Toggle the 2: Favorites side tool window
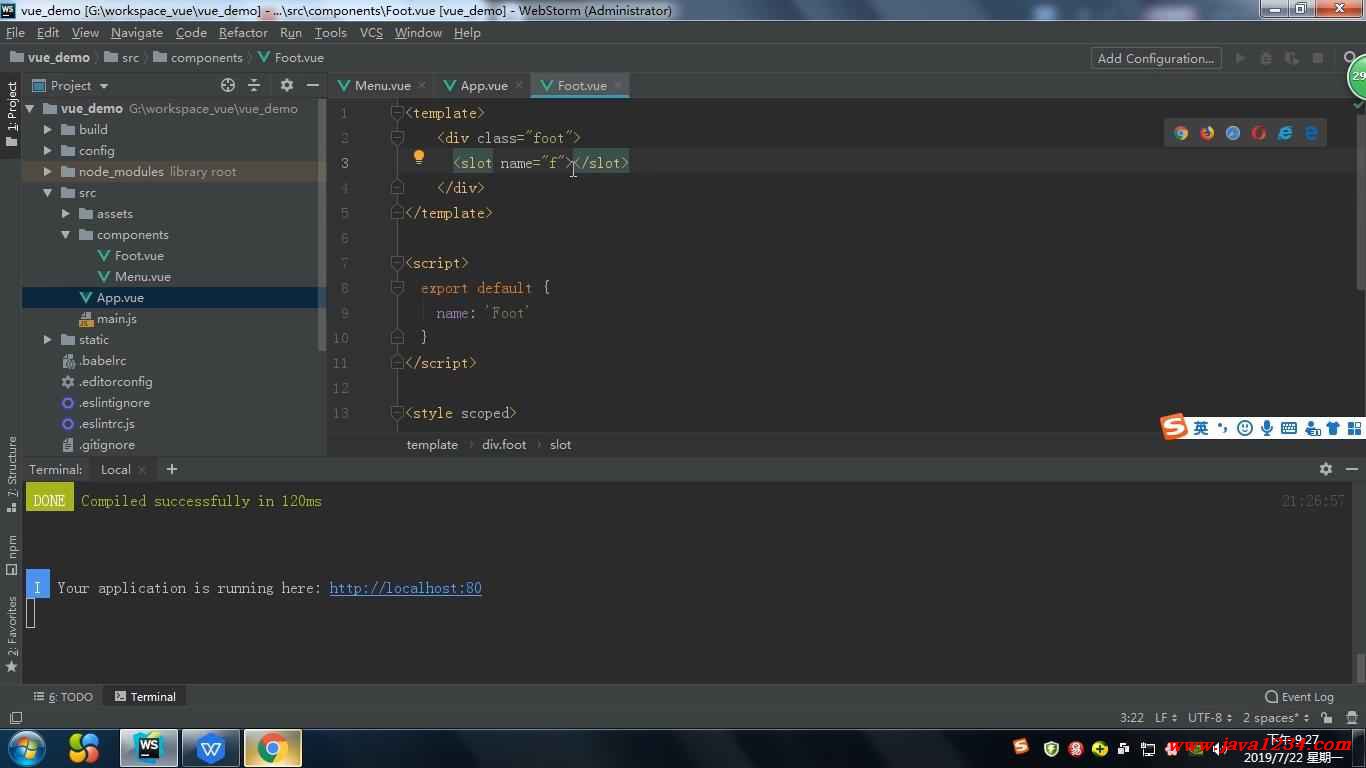Image resolution: width=1366 pixels, height=768 pixels. coord(12,634)
